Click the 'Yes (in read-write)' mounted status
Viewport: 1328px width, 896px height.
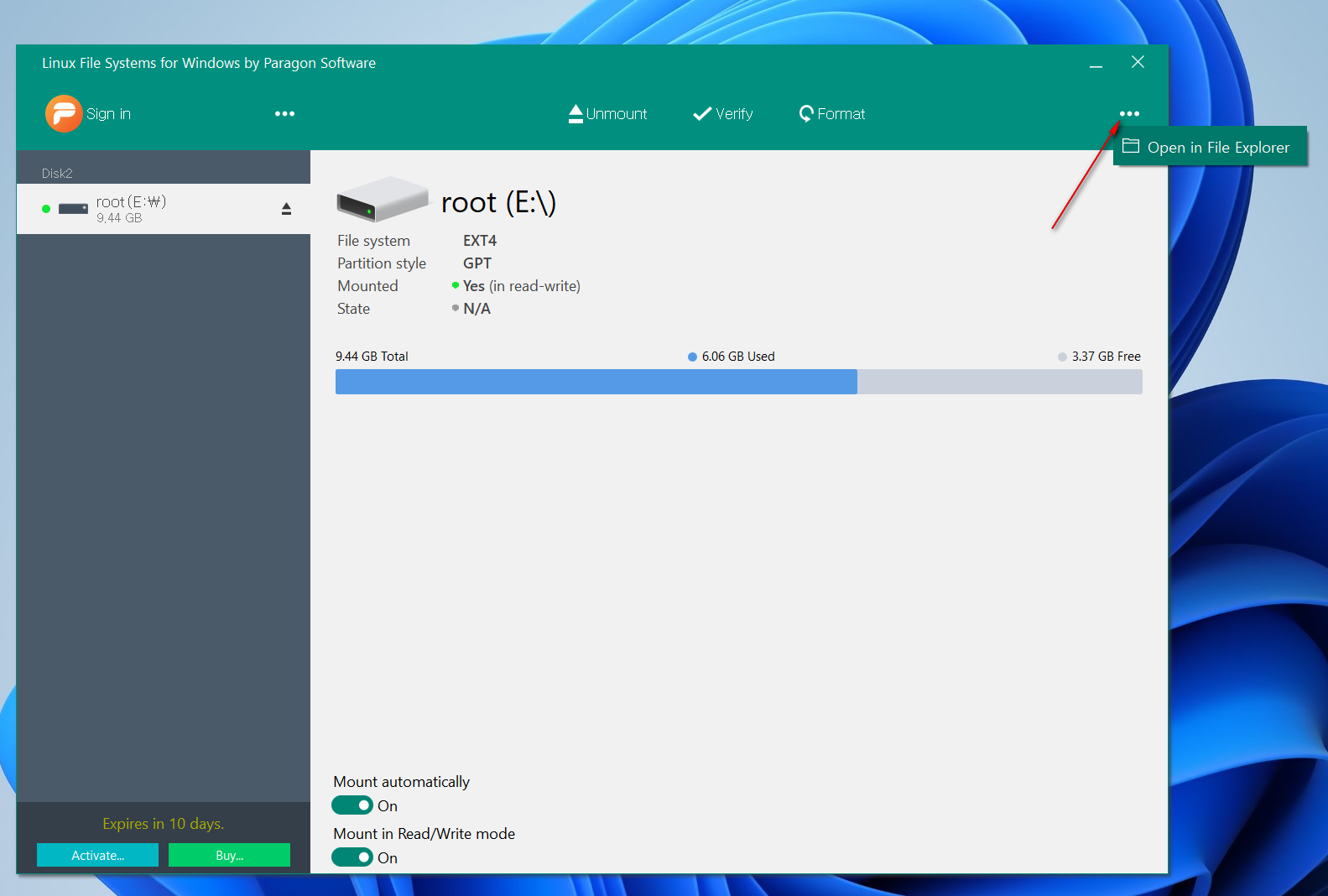click(x=521, y=286)
